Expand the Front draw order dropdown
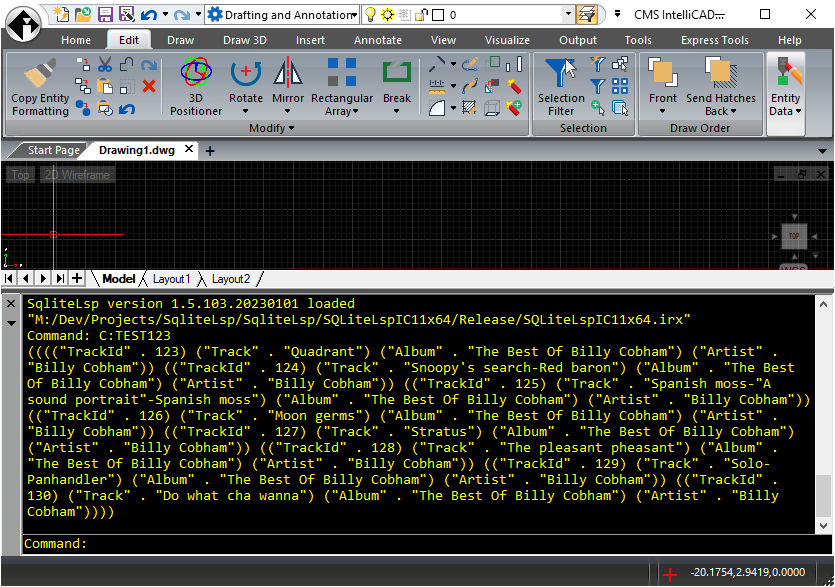The image size is (835, 587). 662,111
